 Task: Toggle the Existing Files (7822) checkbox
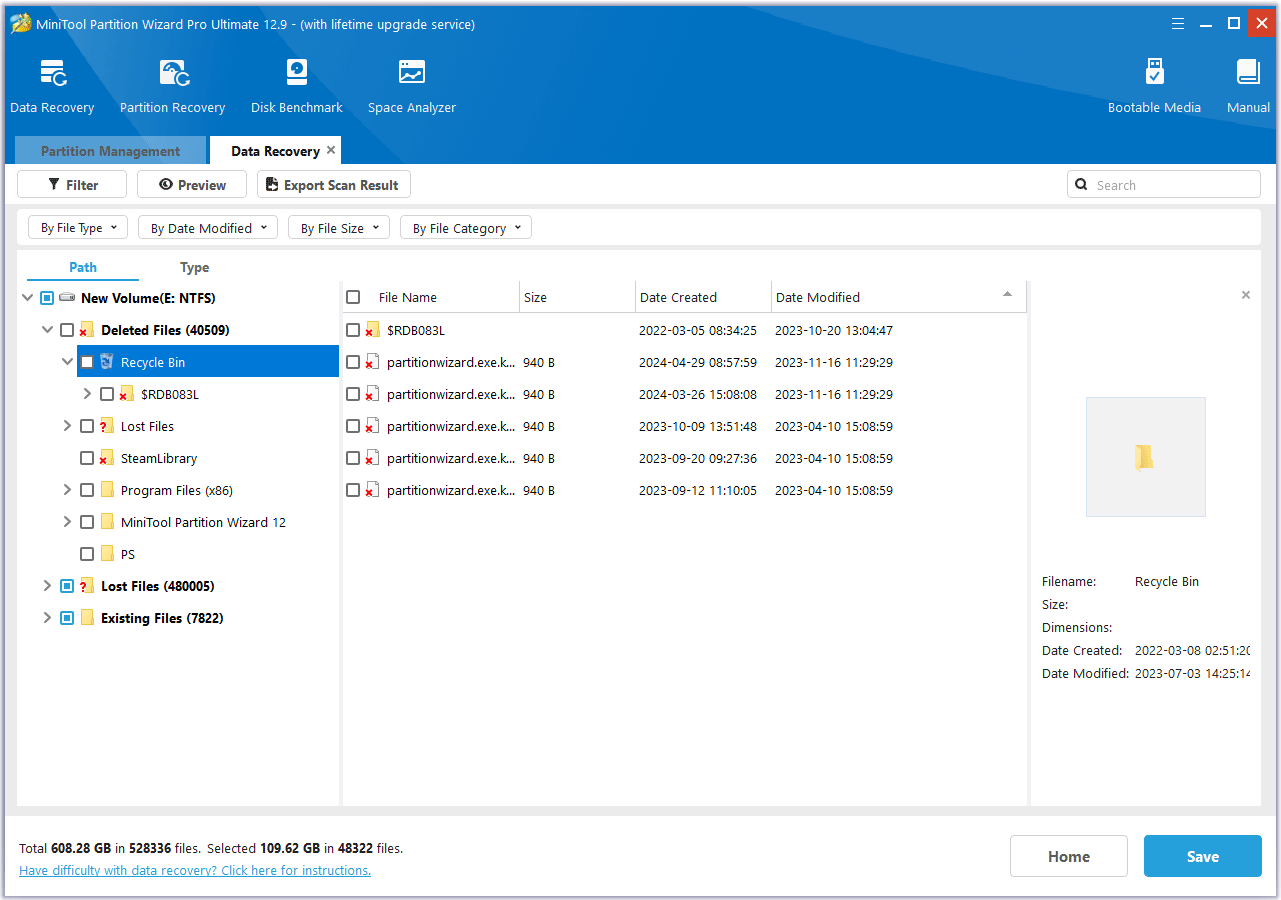pyautogui.click(x=67, y=618)
